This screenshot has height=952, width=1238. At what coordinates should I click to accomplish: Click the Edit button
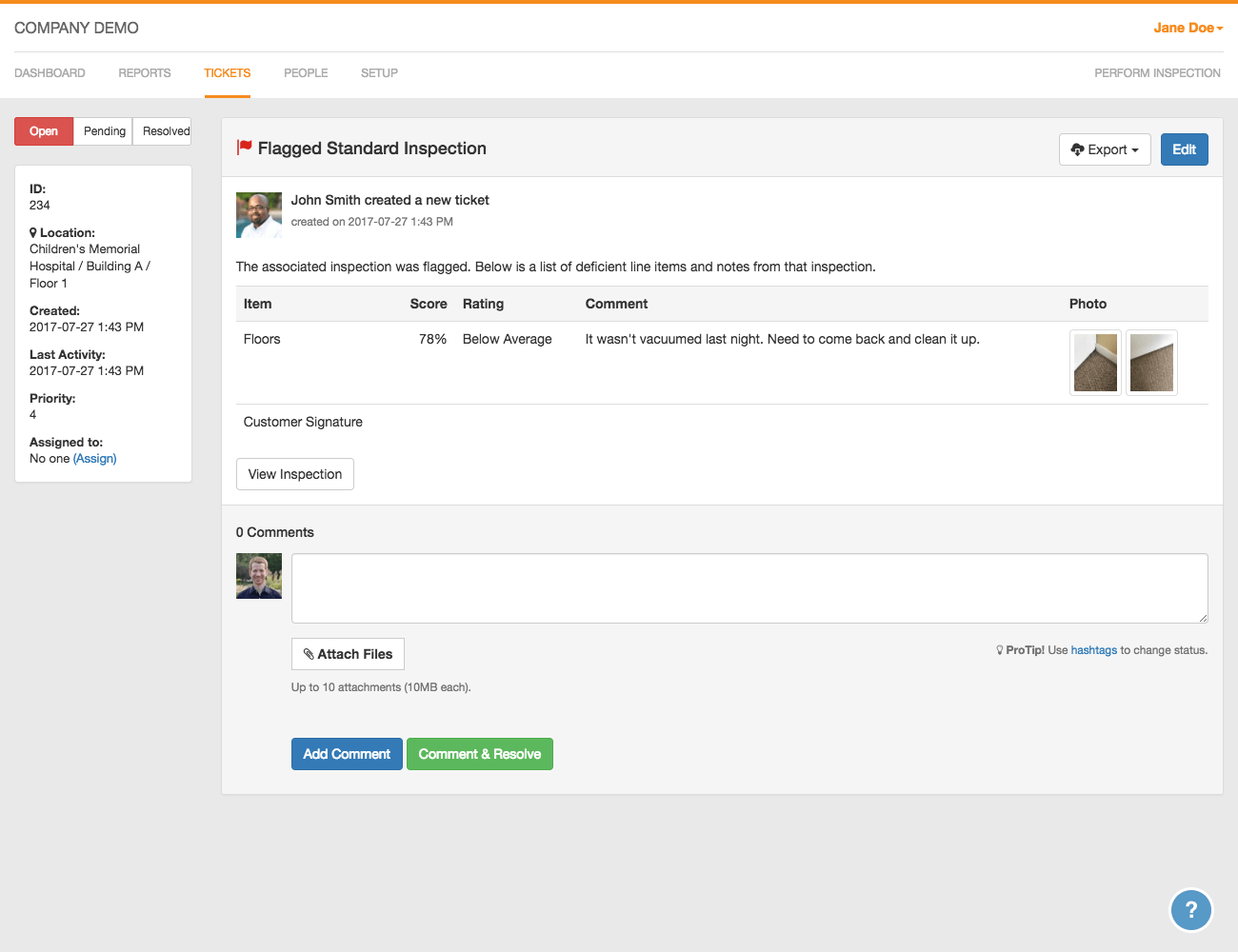[1184, 149]
